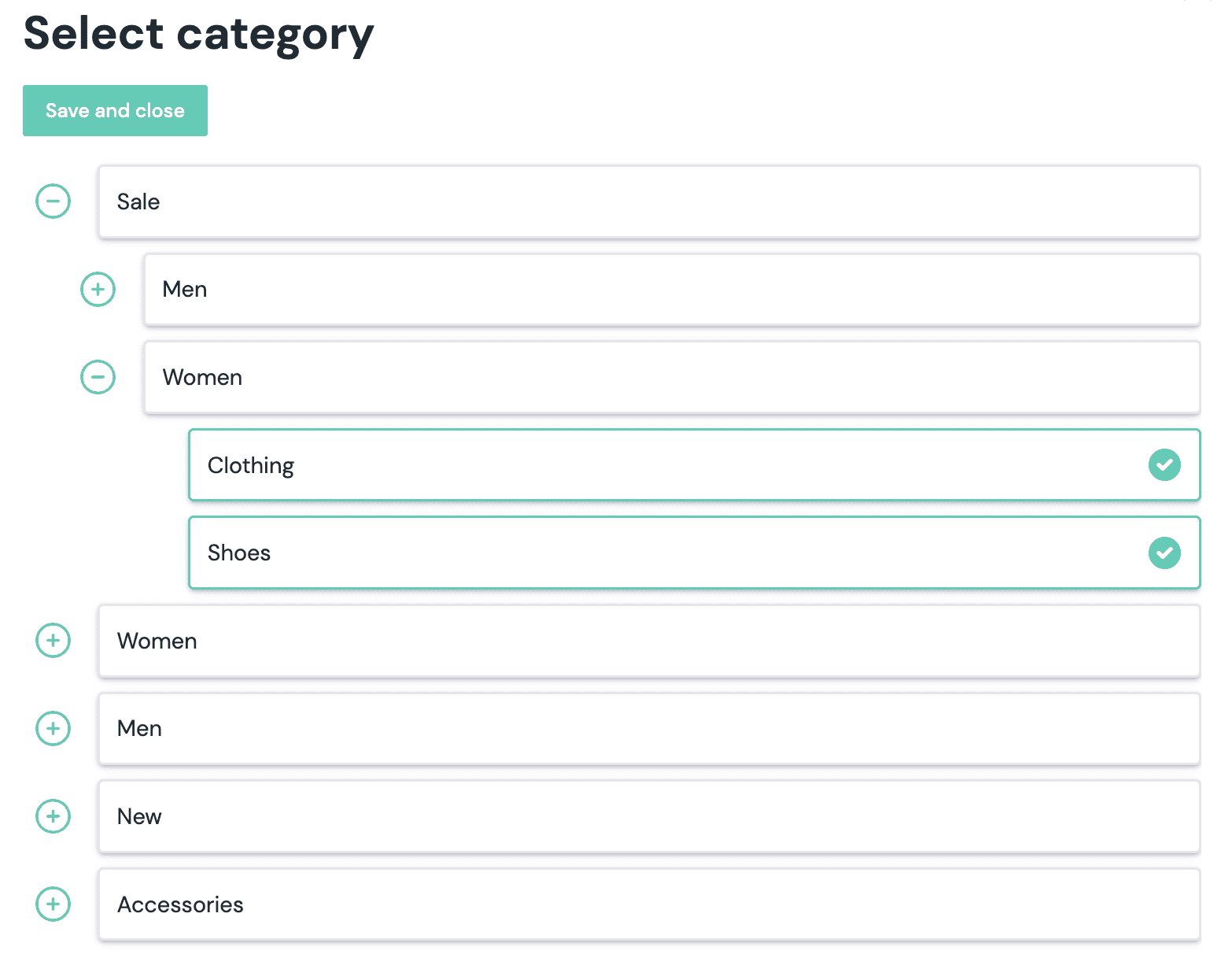This screenshot has width=1232, height=965.
Task: Click the Clothing category label
Action: point(250,465)
